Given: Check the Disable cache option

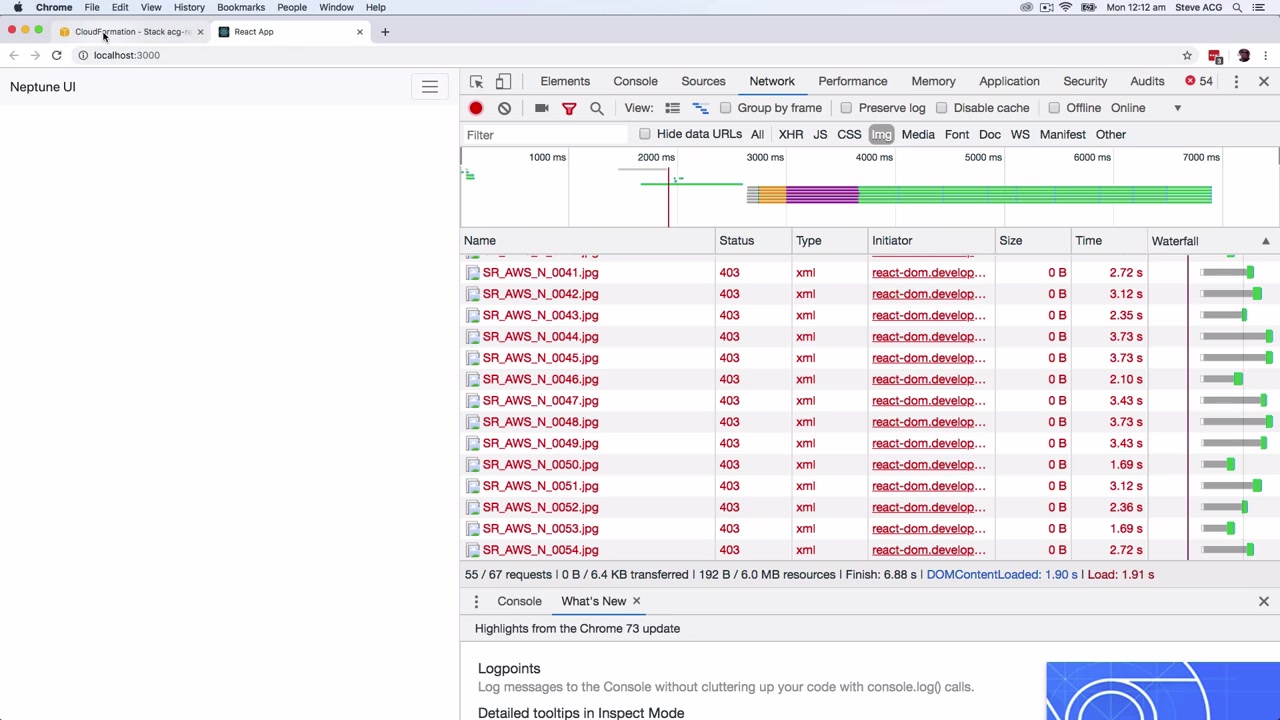Looking at the screenshot, I should [x=941, y=108].
